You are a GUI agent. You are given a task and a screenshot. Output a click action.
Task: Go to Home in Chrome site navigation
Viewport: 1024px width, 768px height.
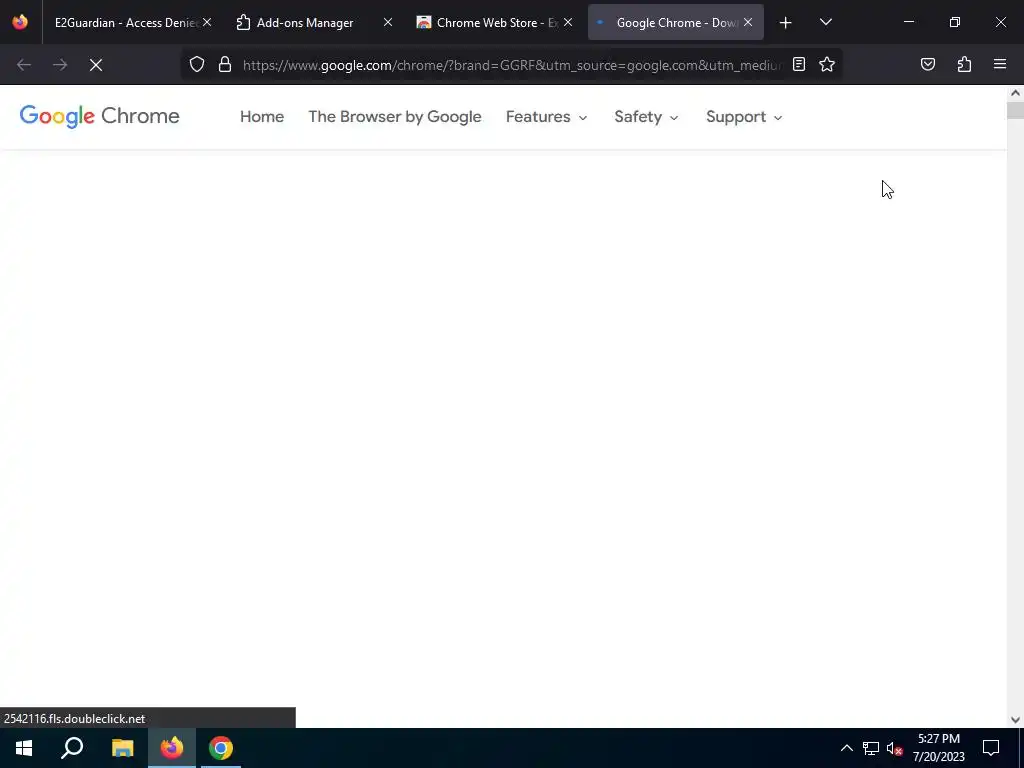click(262, 117)
